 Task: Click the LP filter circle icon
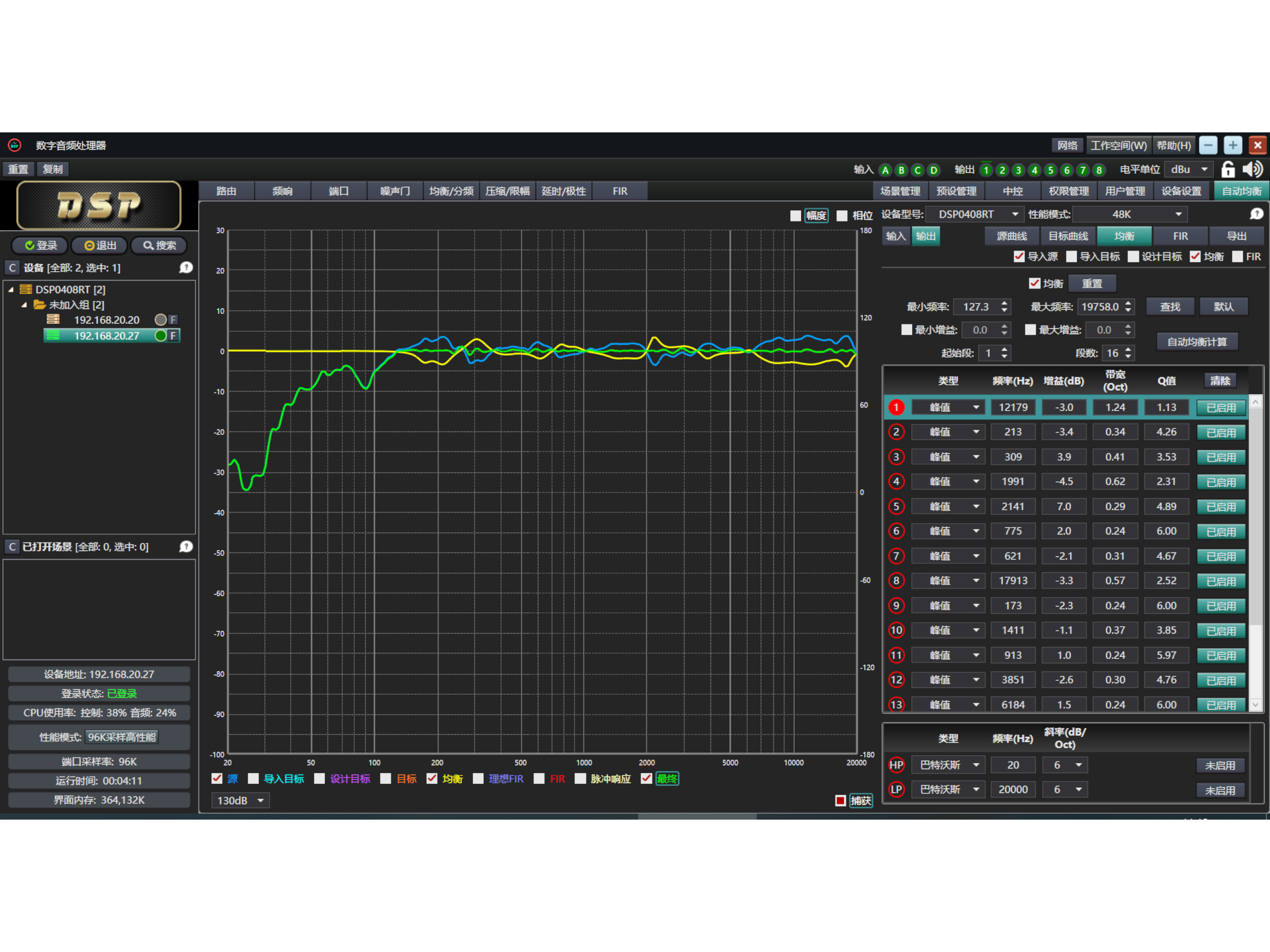[896, 789]
